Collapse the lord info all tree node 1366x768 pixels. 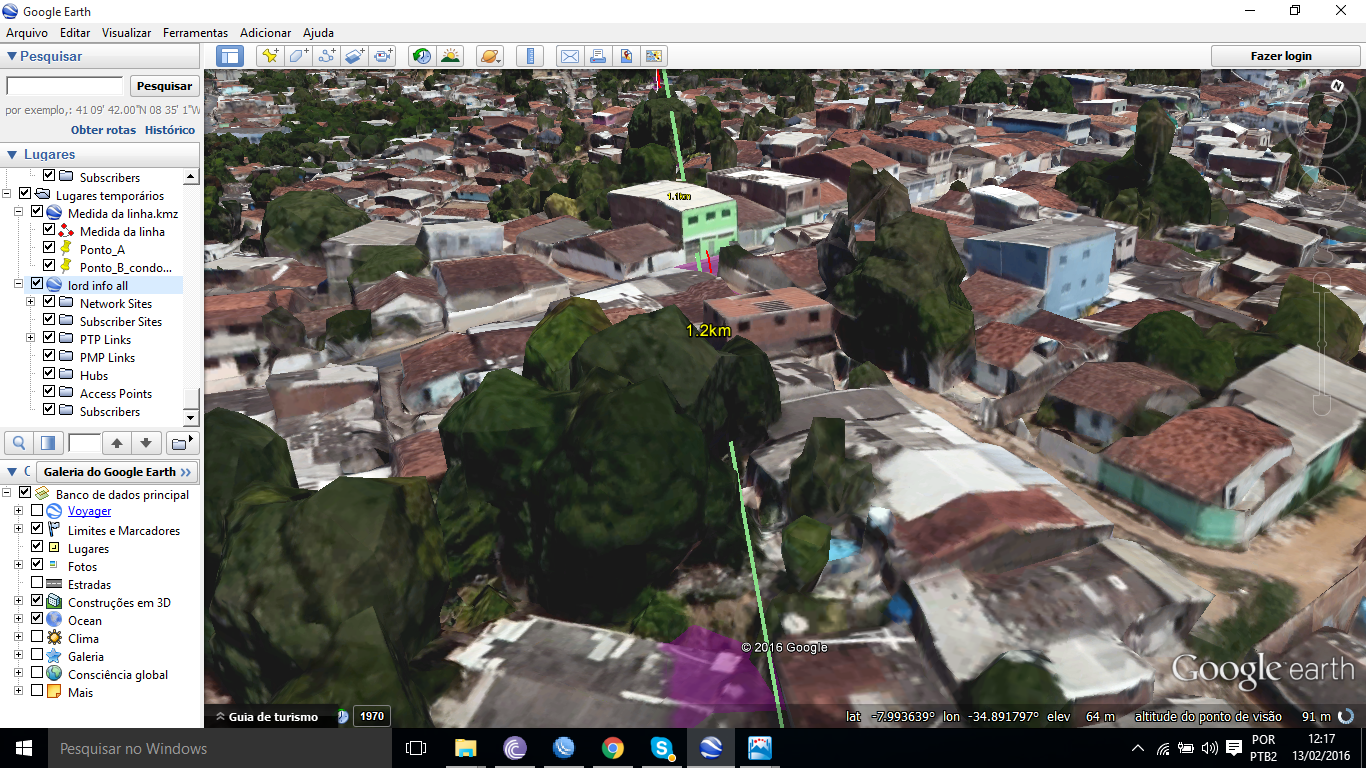point(19,285)
